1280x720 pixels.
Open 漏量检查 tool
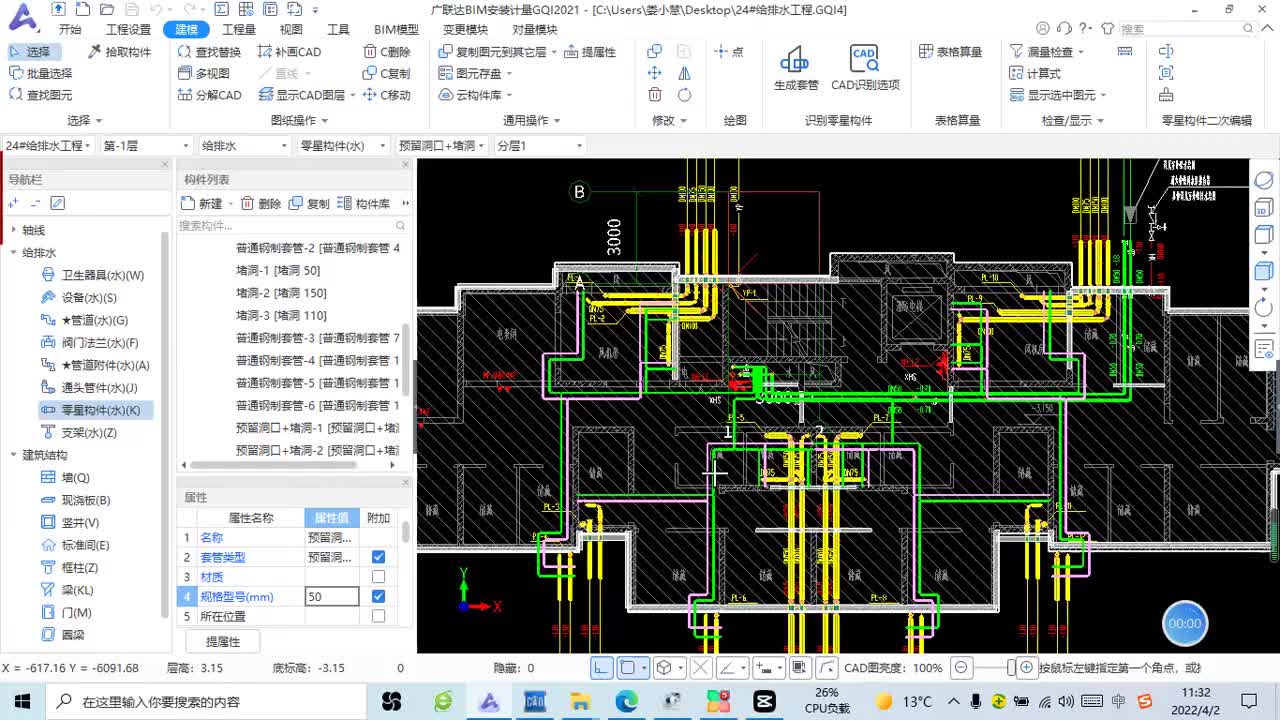tap(1046, 51)
